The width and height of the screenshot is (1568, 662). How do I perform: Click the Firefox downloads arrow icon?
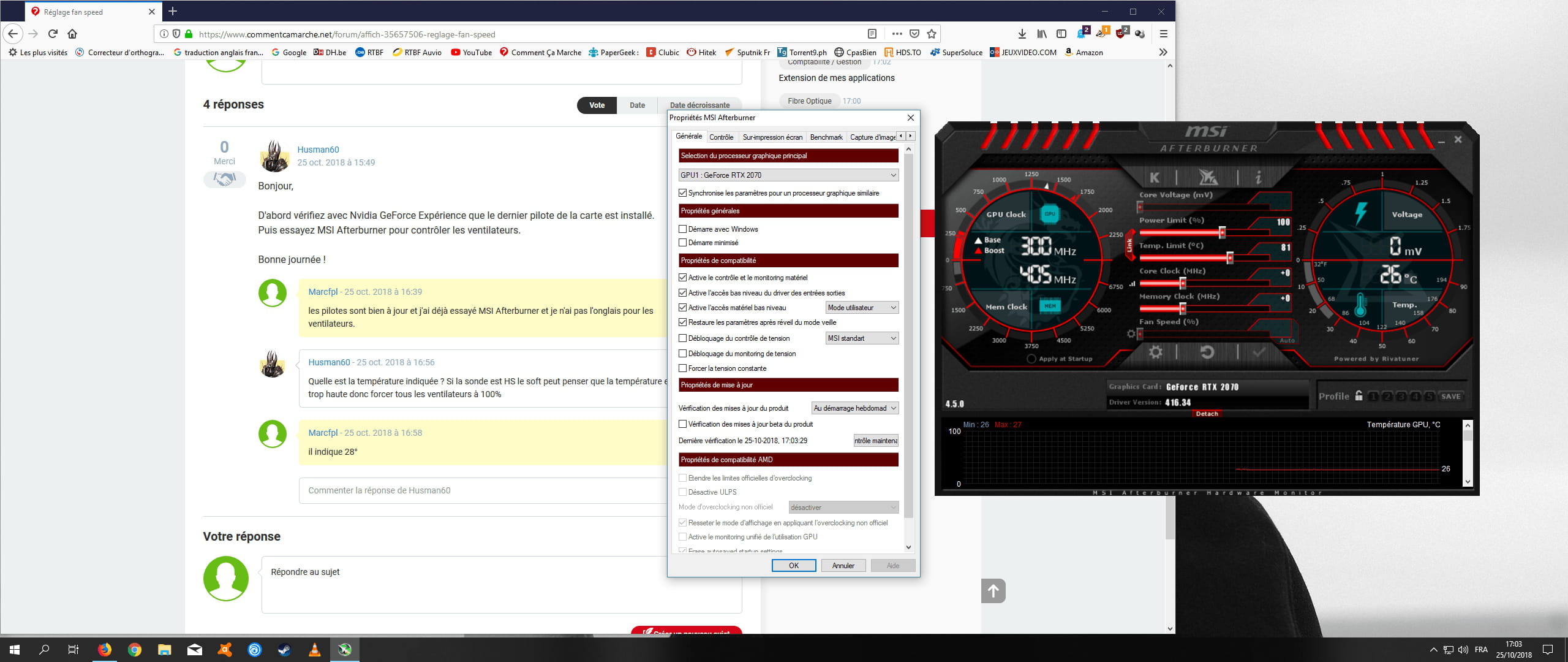click(1022, 34)
